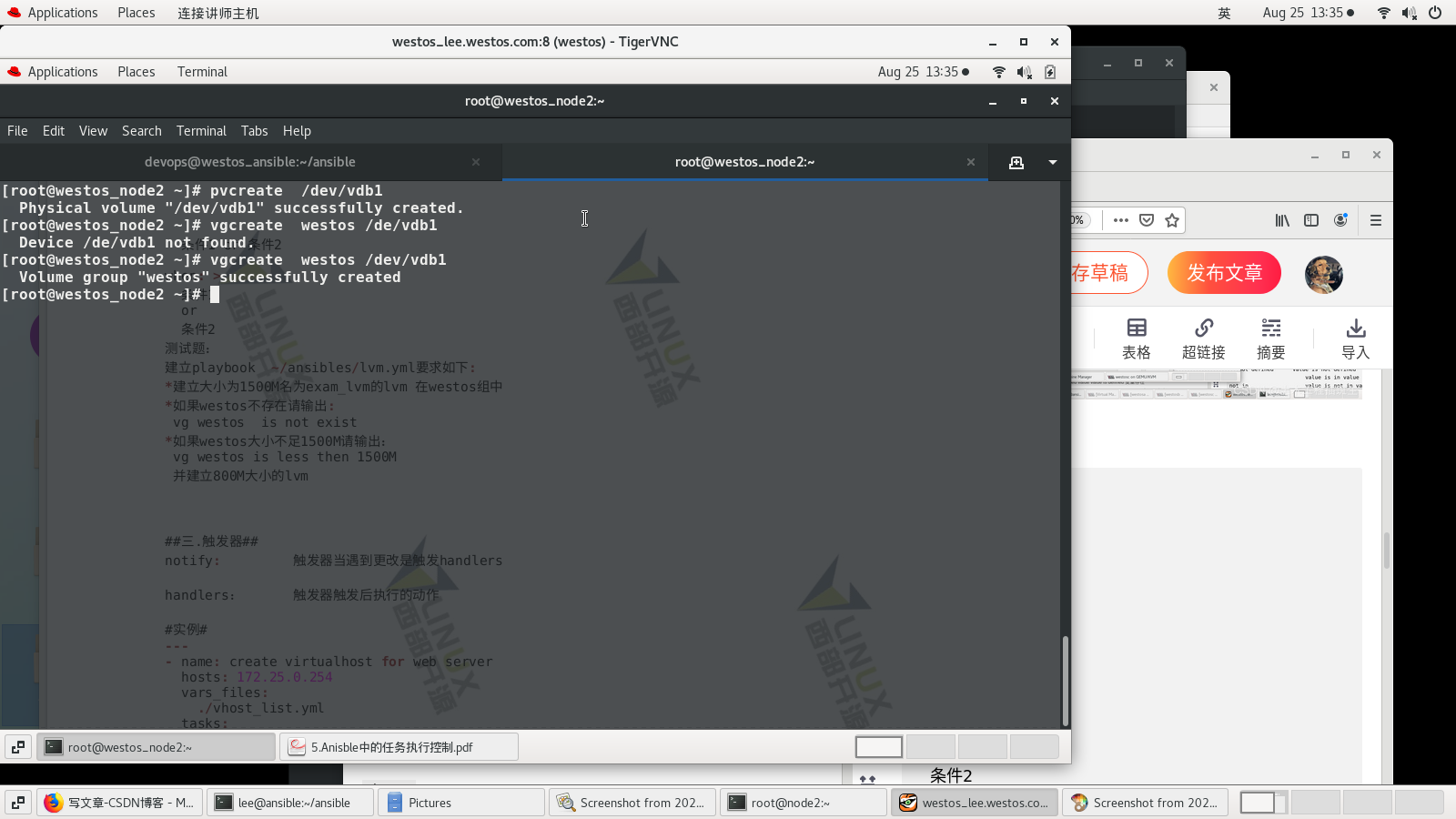Click the terminal vertical scrollbar
The width and height of the screenshot is (1456, 819).
coord(1065,681)
